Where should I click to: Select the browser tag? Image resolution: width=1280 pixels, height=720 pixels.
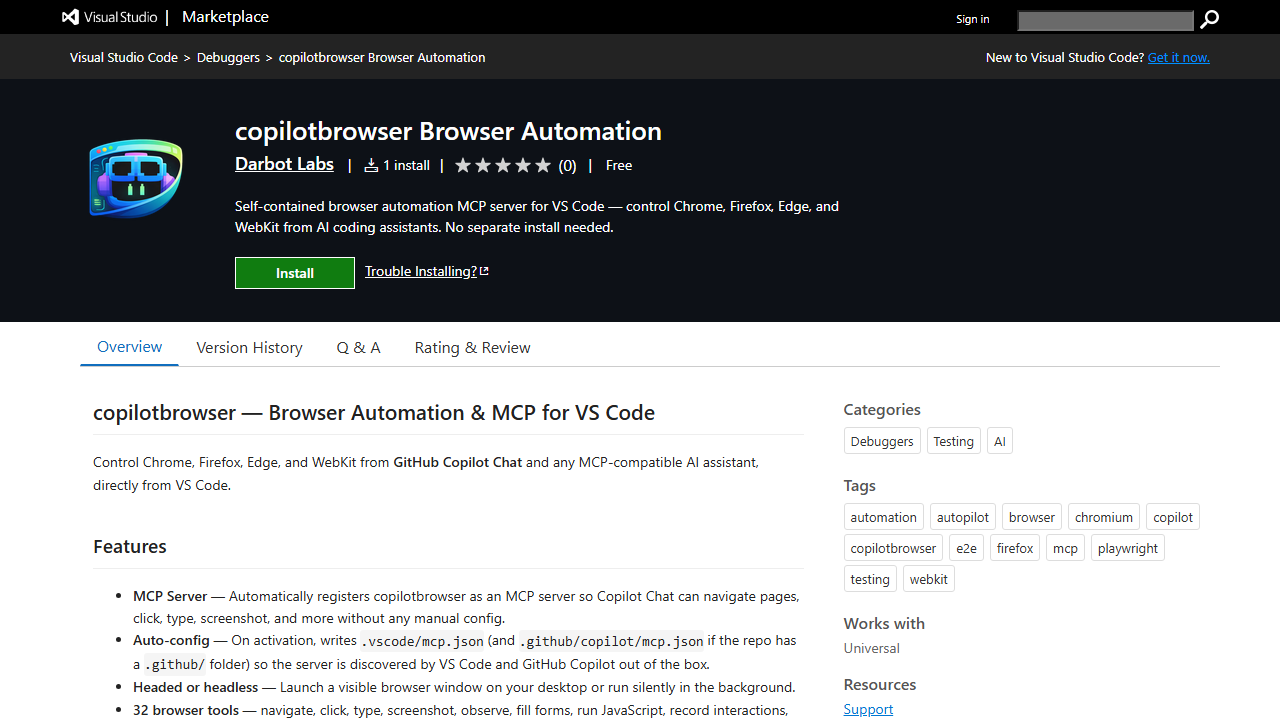point(1031,517)
